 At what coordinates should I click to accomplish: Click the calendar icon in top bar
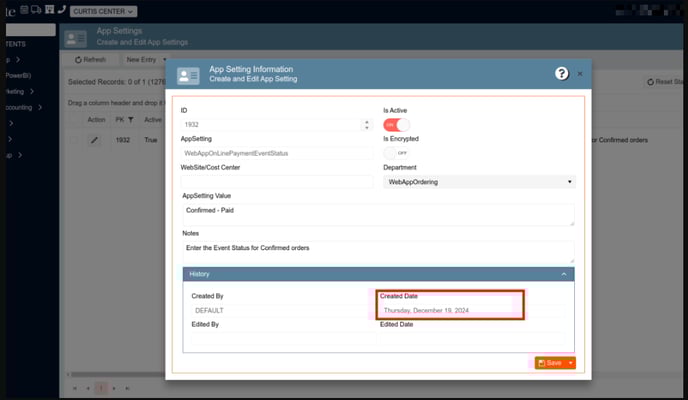tap(24, 9)
